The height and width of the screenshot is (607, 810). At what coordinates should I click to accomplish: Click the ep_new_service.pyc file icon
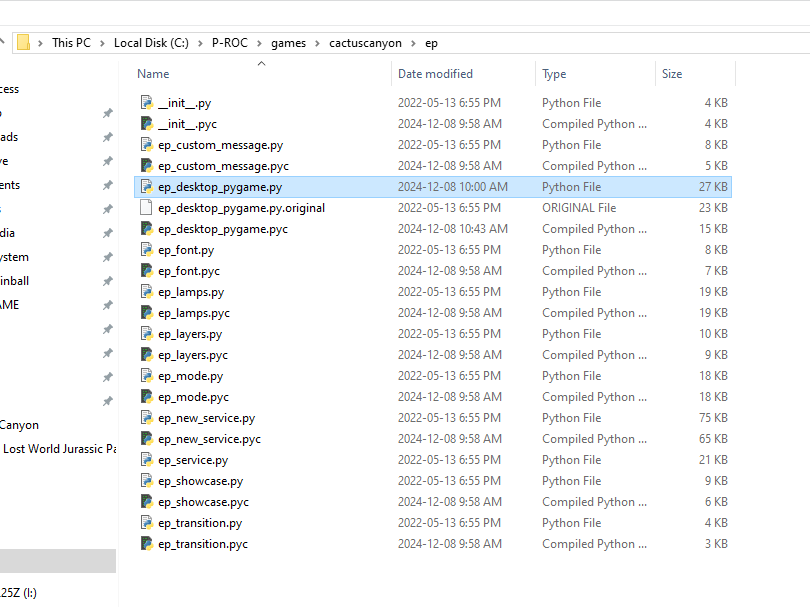147,439
